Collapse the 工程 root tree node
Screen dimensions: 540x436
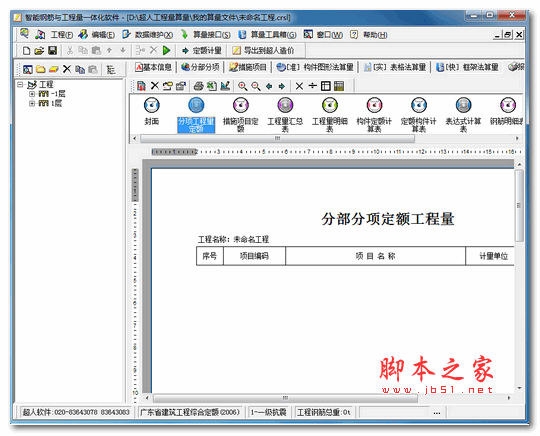tap(21, 84)
